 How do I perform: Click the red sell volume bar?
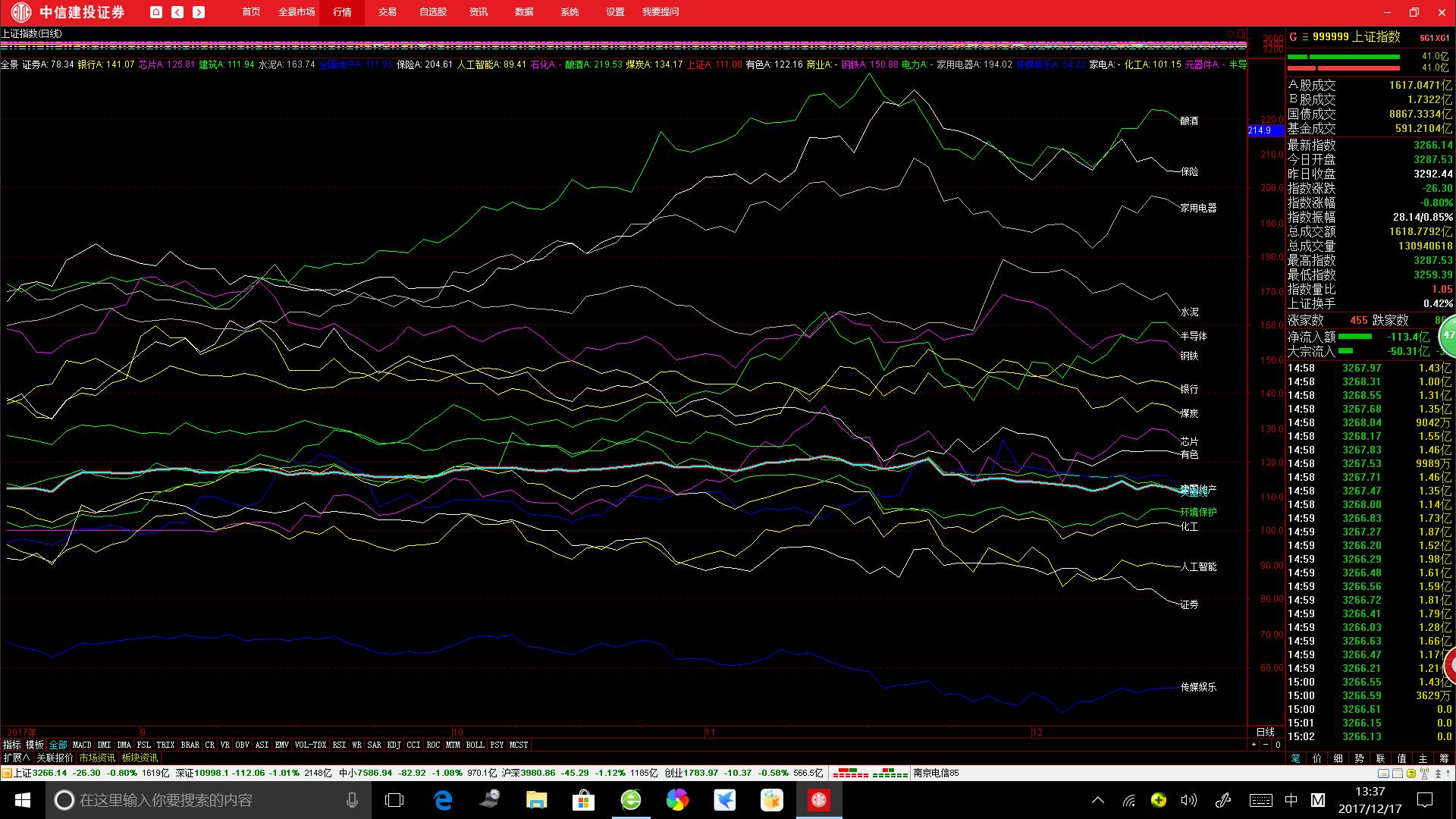tap(1344, 68)
